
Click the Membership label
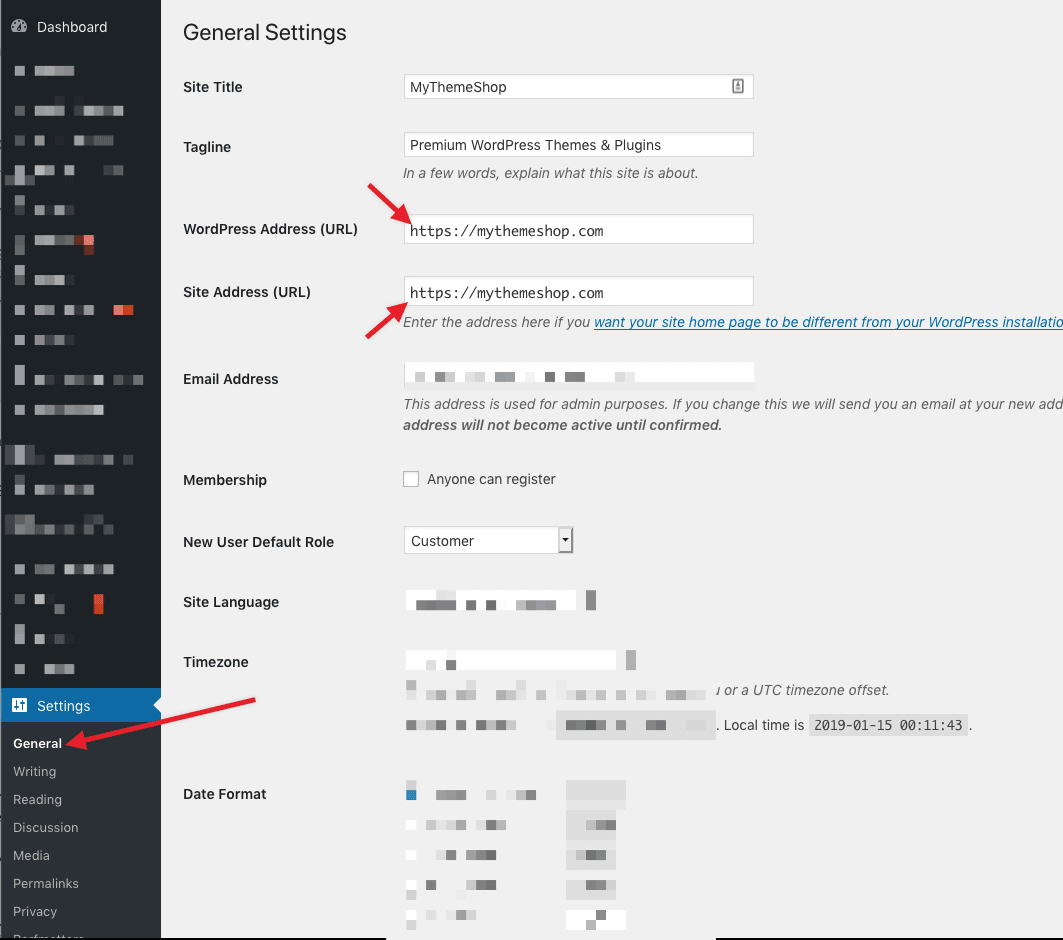[225, 480]
